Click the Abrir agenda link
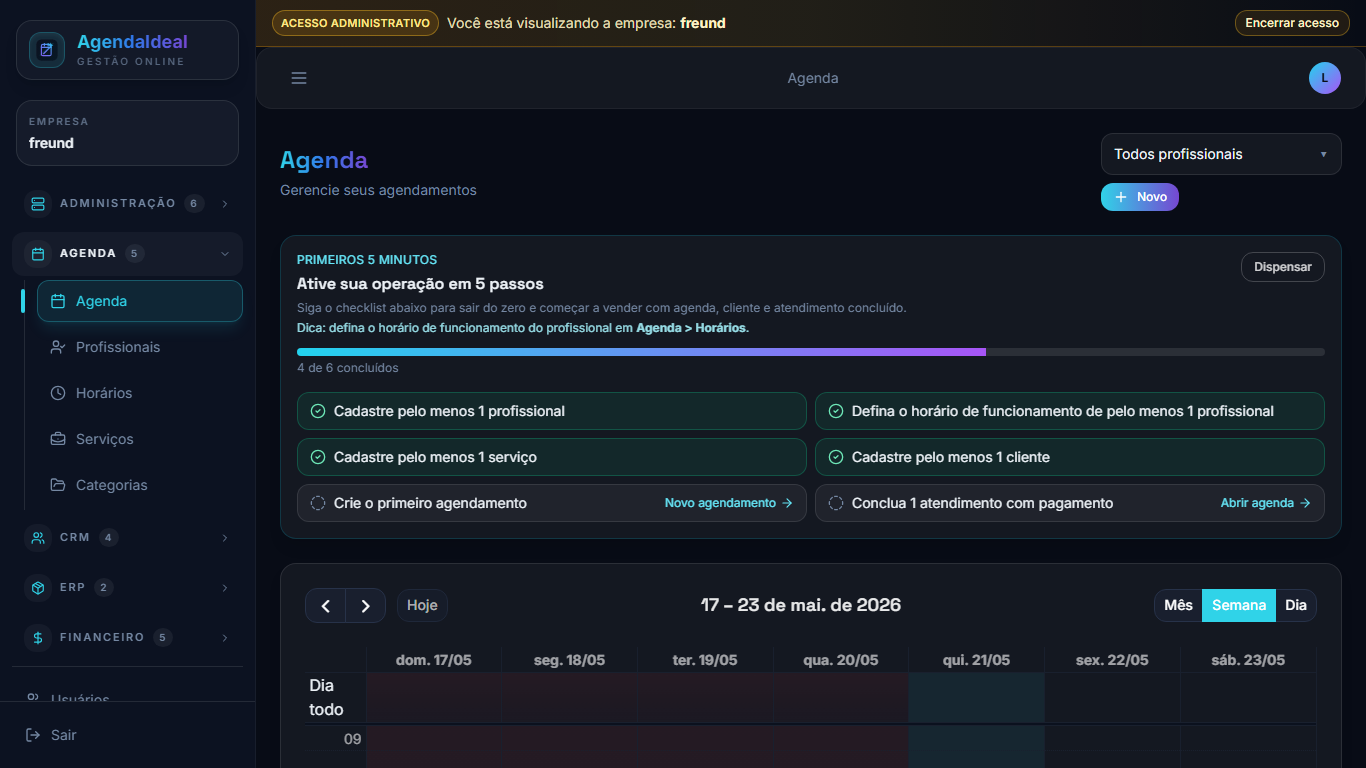 point(1265,503)
